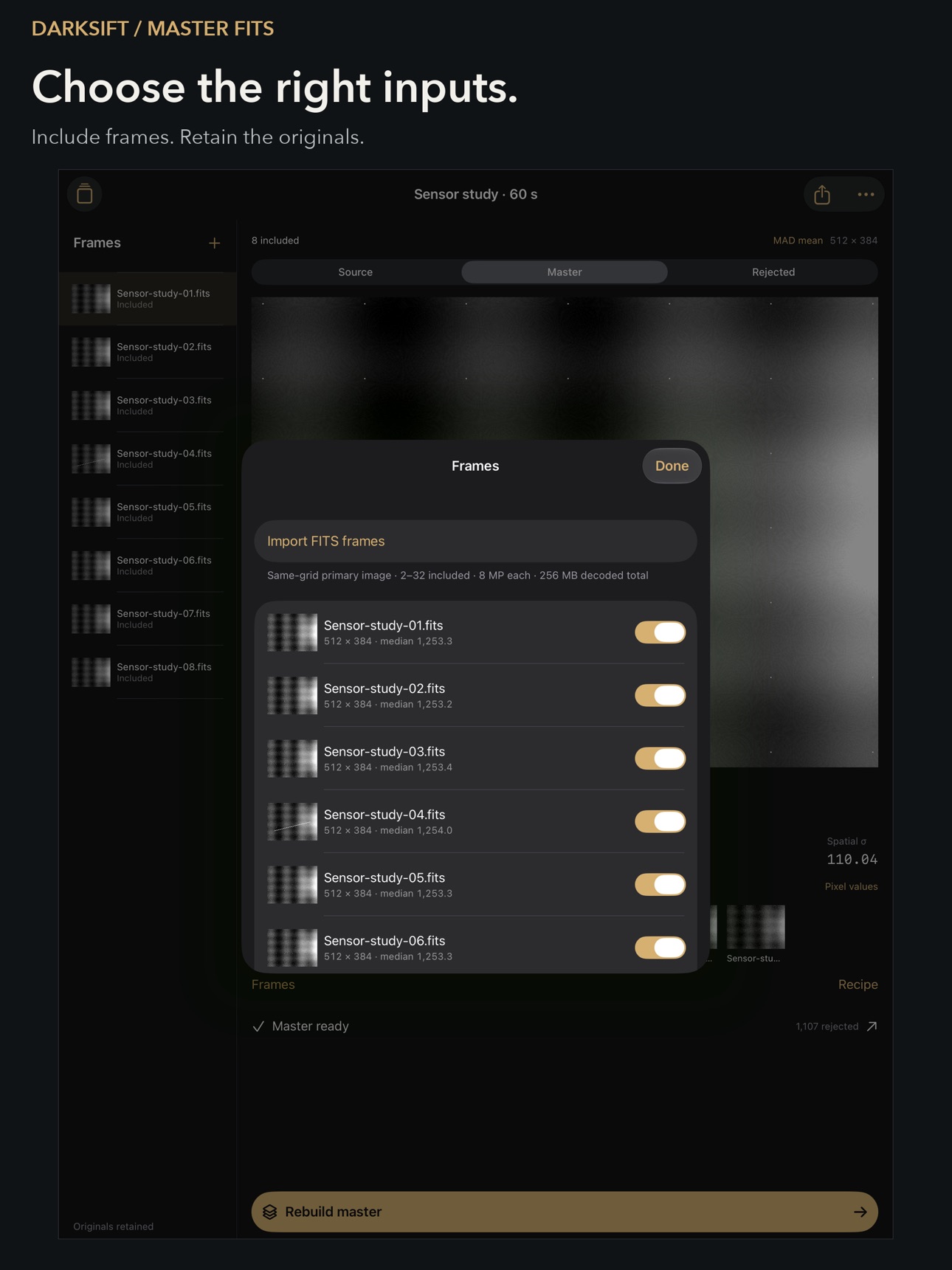This screenshot has width=952, height=1270.
Task: Click Import FITS frames
Action: point(475,541)
